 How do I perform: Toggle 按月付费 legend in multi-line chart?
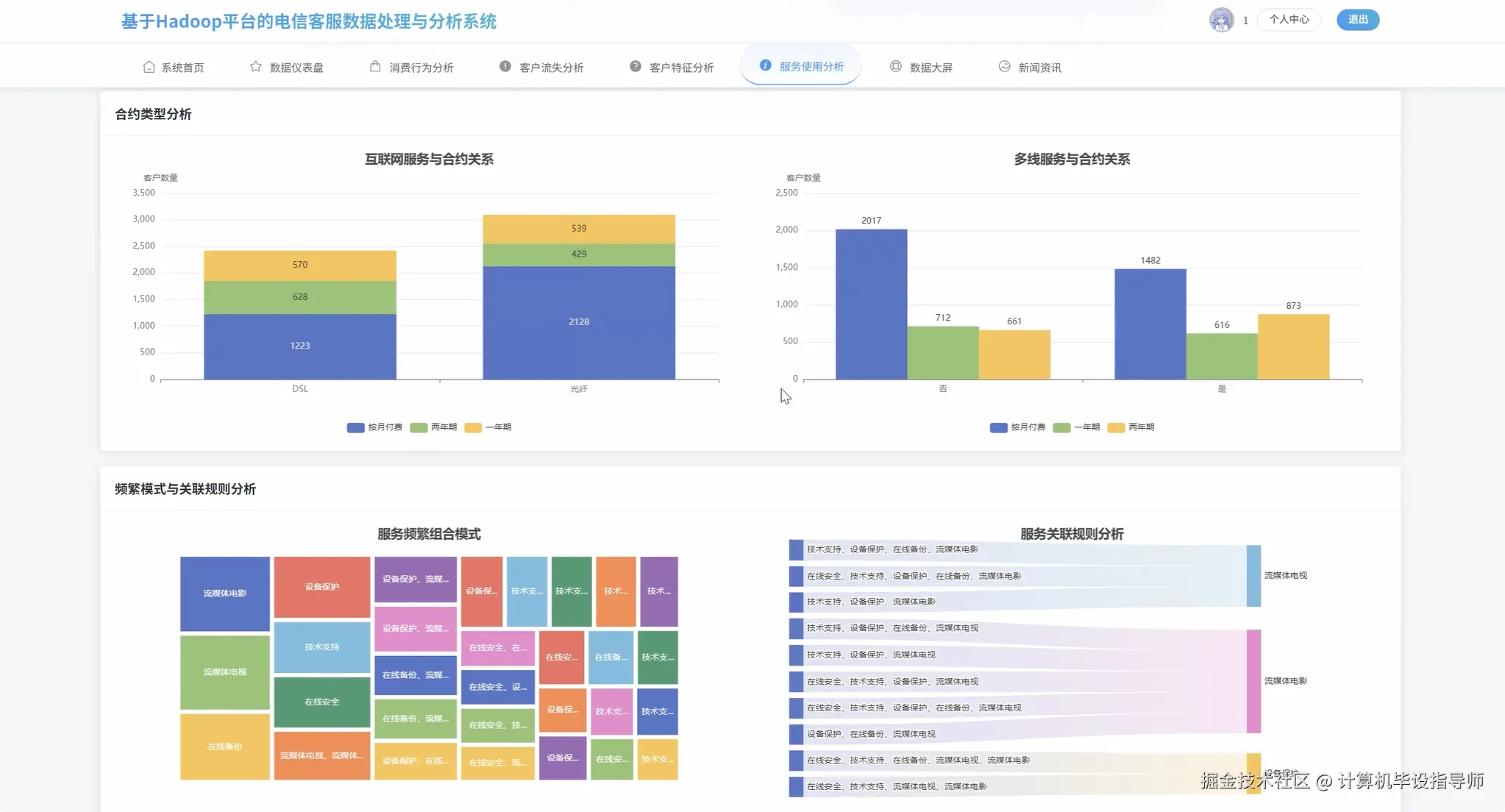[x=1017, y=427]
